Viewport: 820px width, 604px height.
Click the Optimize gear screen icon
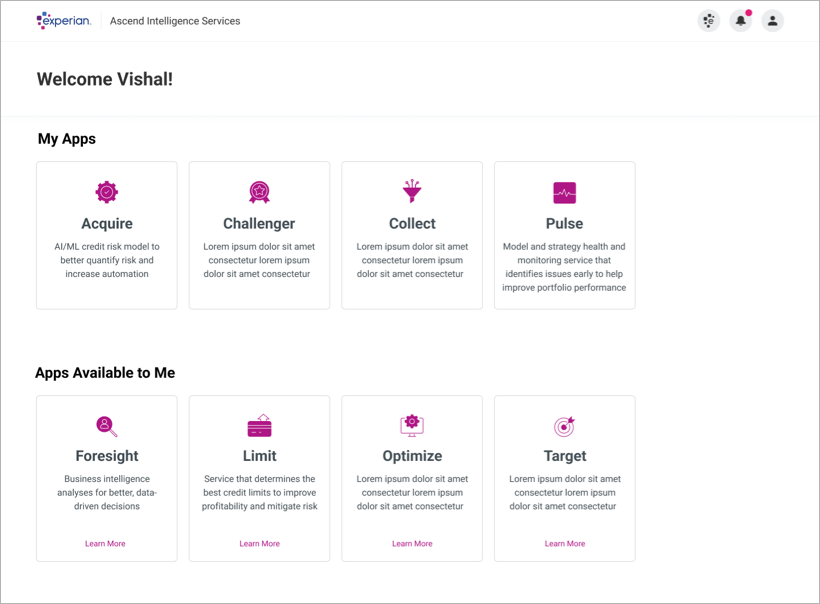[412, 426]
